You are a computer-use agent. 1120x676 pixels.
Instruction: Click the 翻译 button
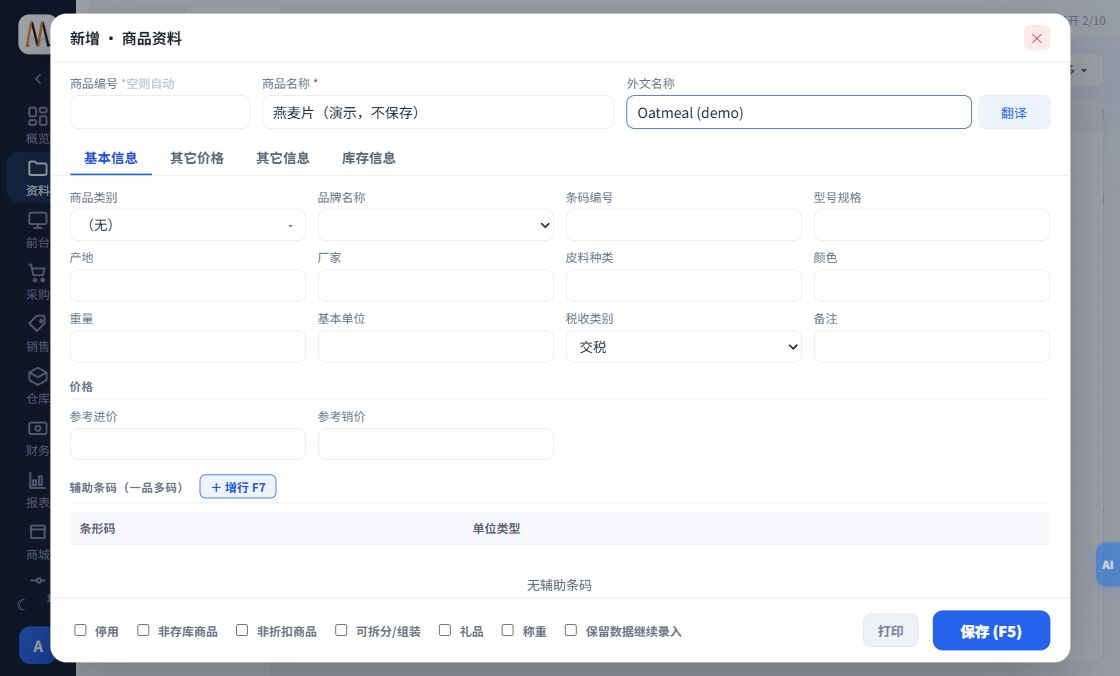point(1014,113)
